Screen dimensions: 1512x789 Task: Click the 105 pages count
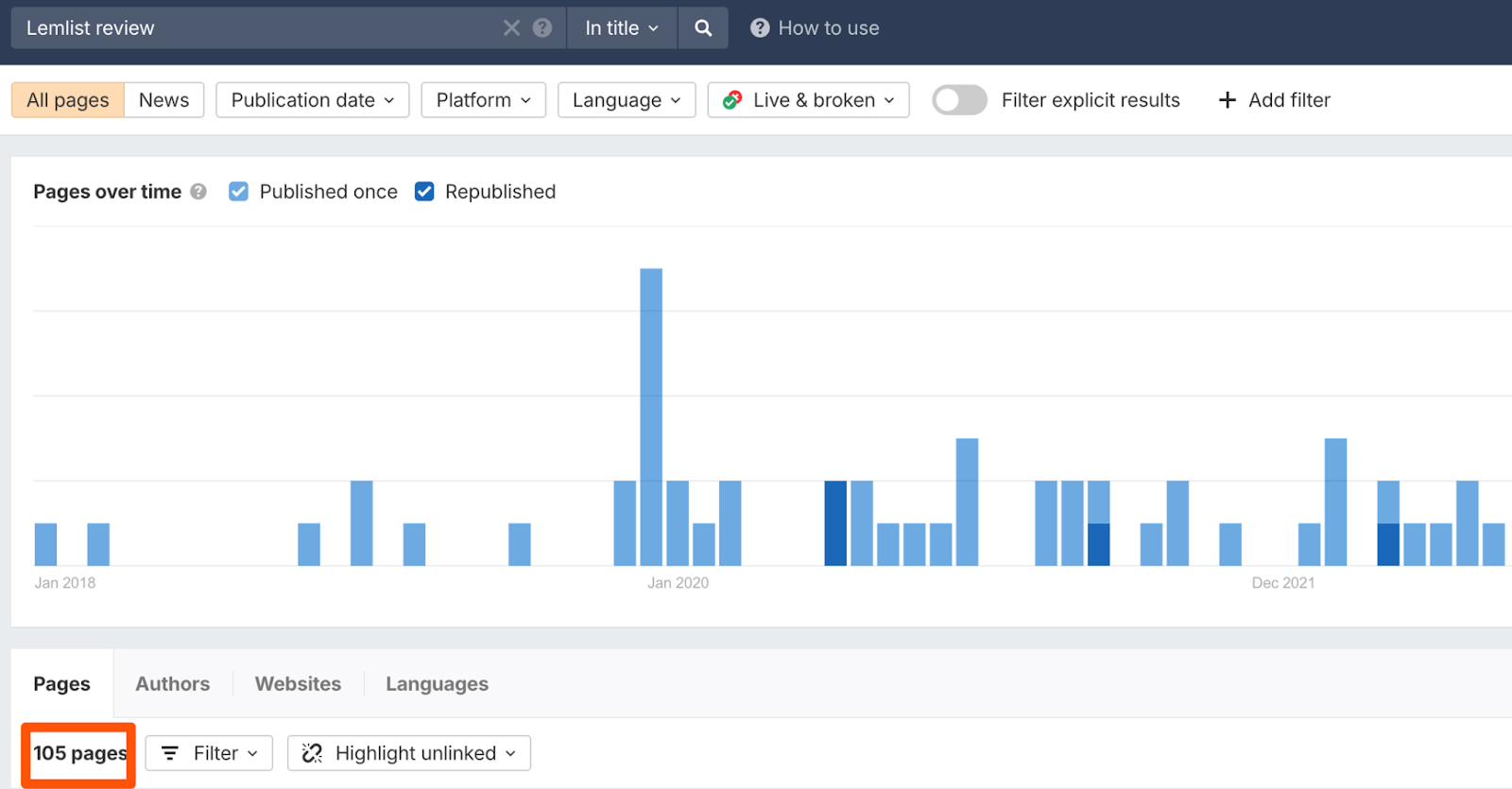(x=80, y=753)
